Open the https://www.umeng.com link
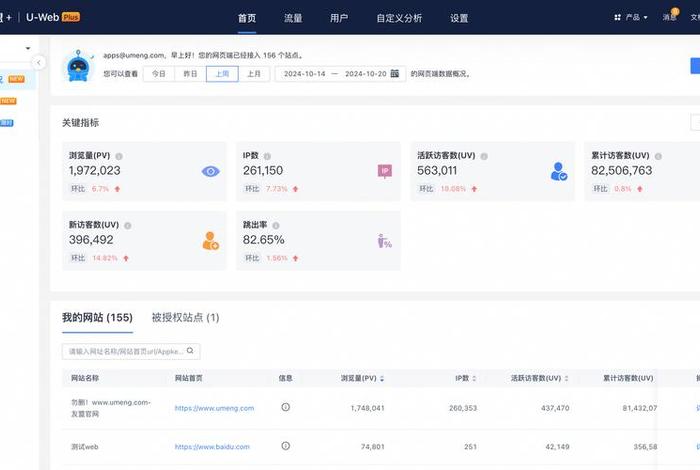 point(214,408)
